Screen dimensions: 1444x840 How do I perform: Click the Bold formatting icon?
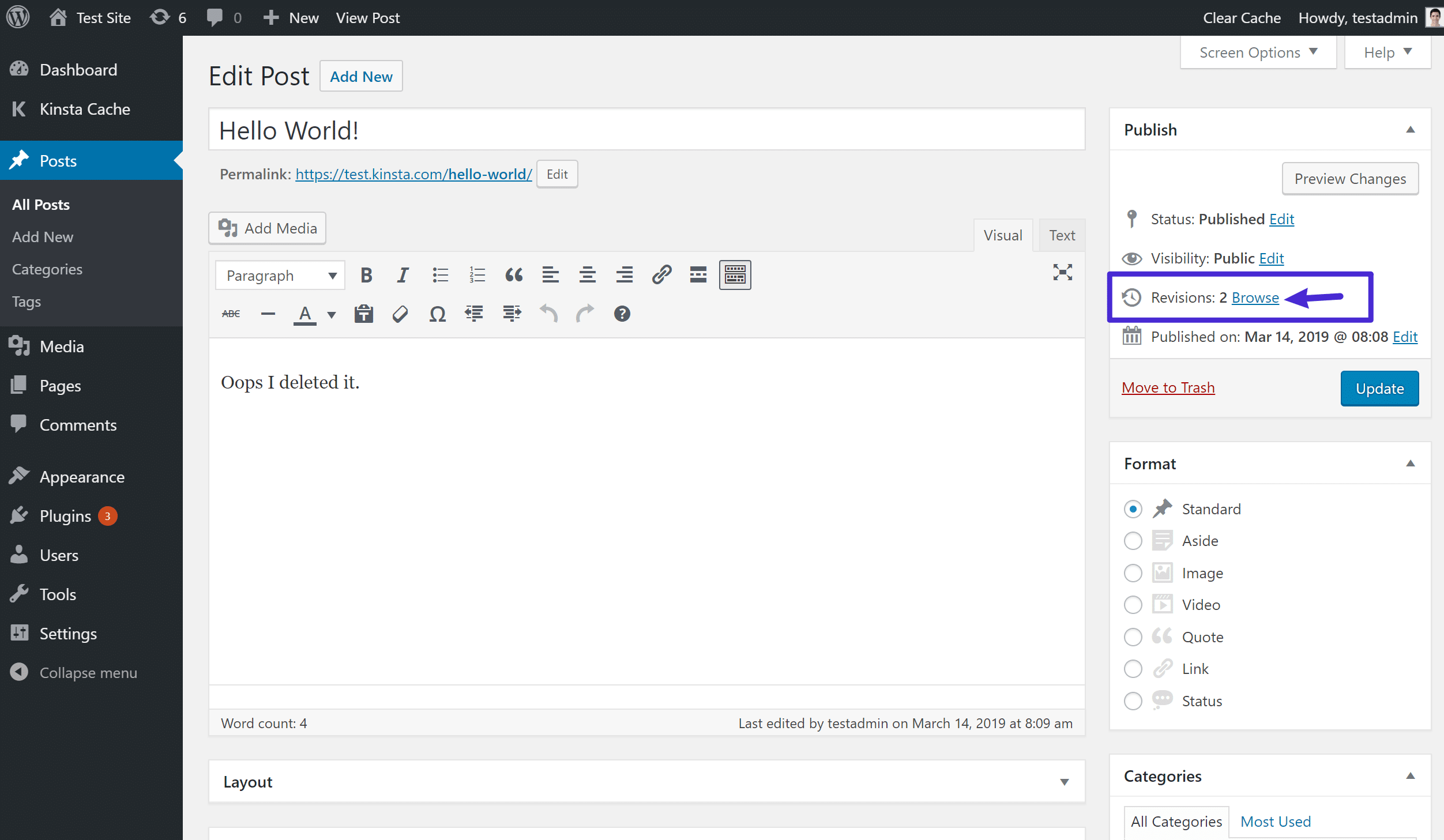[x=366, y=275]
